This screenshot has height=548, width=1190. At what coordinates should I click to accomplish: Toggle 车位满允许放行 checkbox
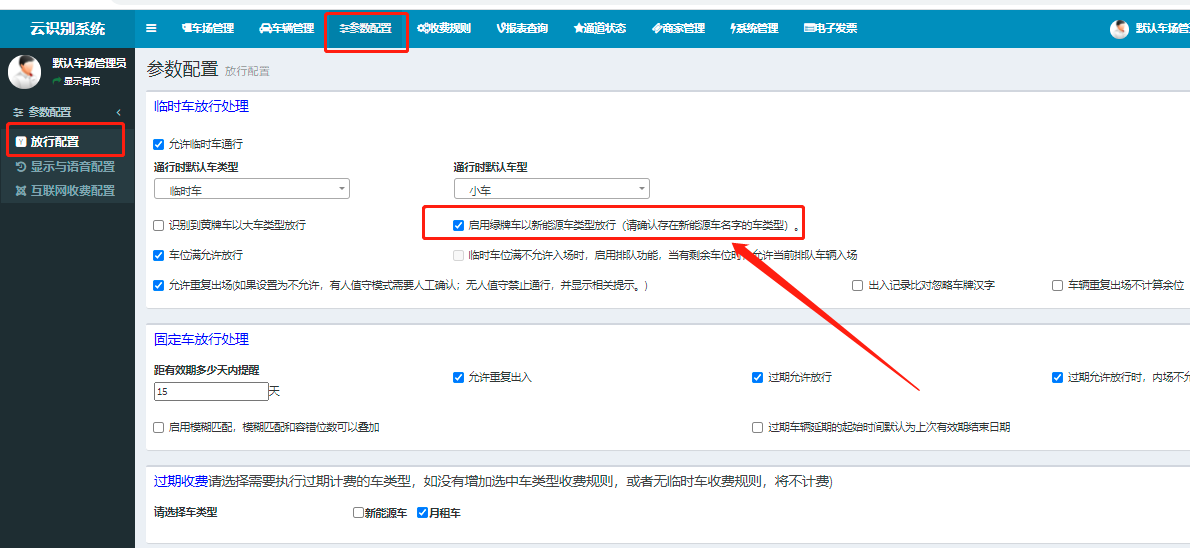[159, 255]
